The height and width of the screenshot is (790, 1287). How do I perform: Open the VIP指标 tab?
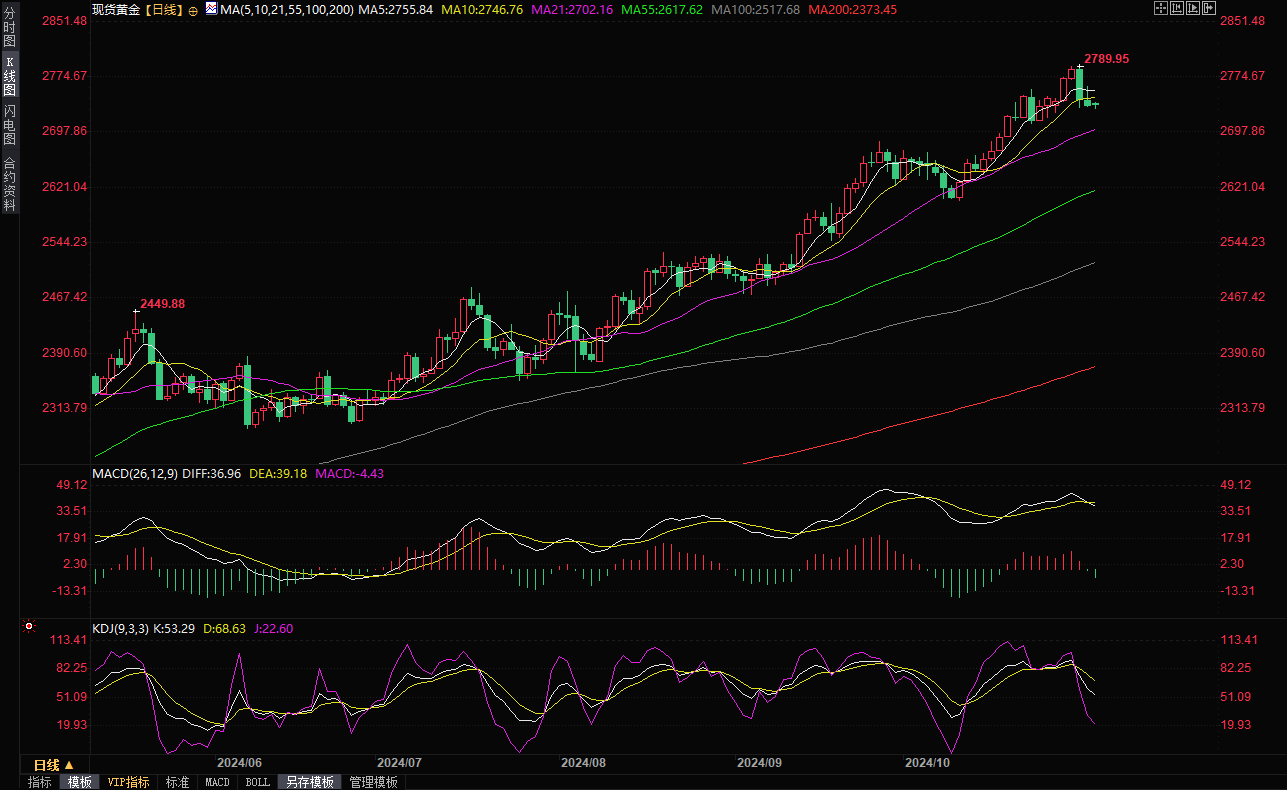pos(128,782)
